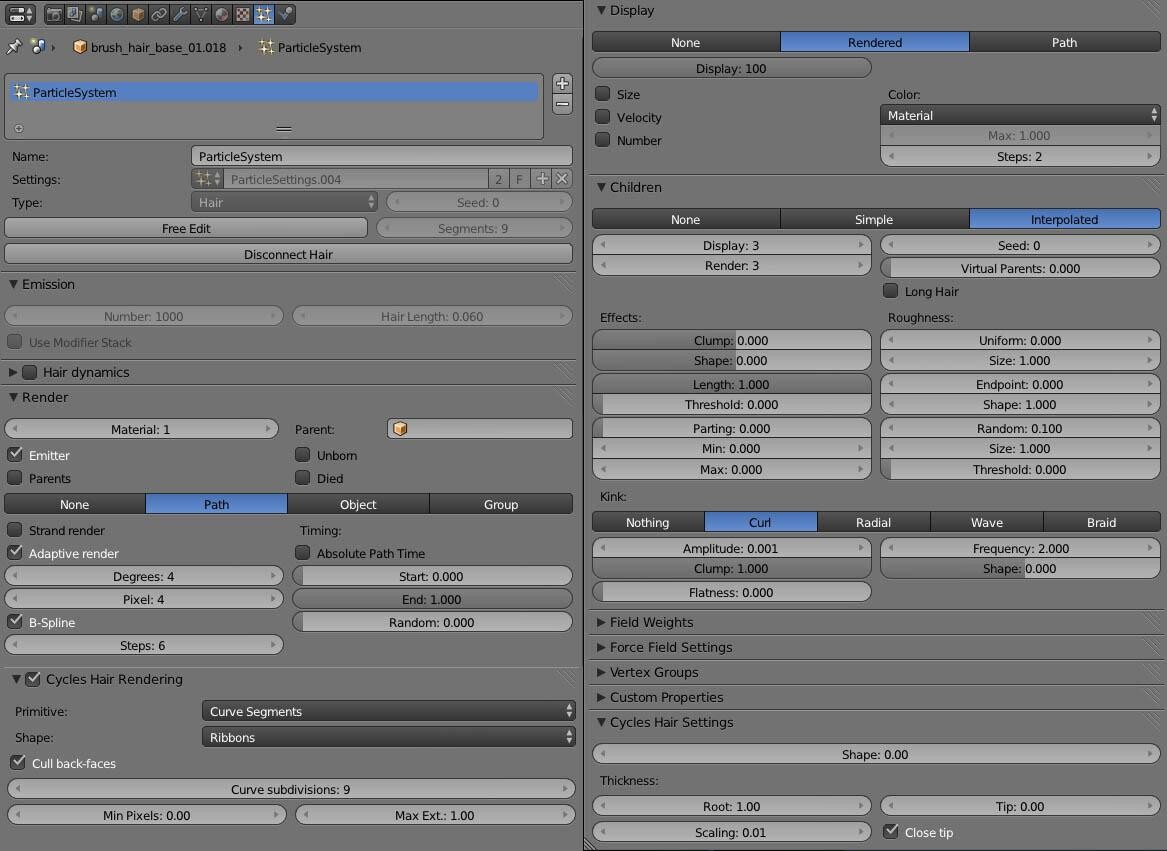
Task: Open the Material properties tab (sphere)
Action: coord(222,13)
